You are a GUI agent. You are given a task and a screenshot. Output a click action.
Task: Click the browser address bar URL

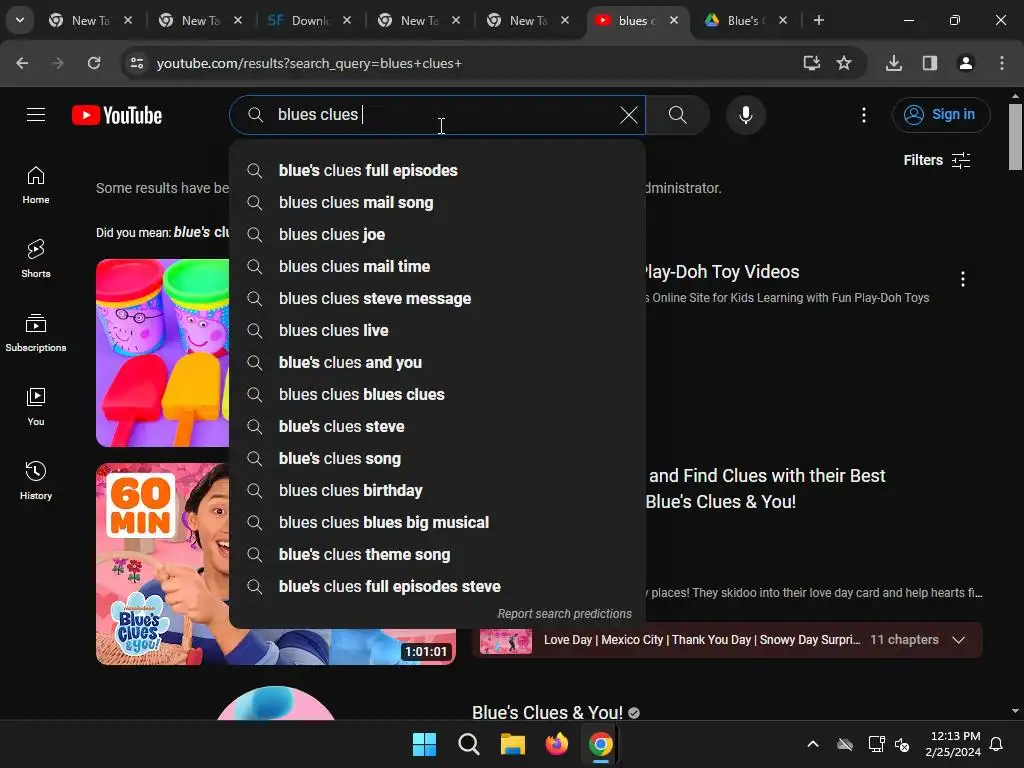point(309,63)
